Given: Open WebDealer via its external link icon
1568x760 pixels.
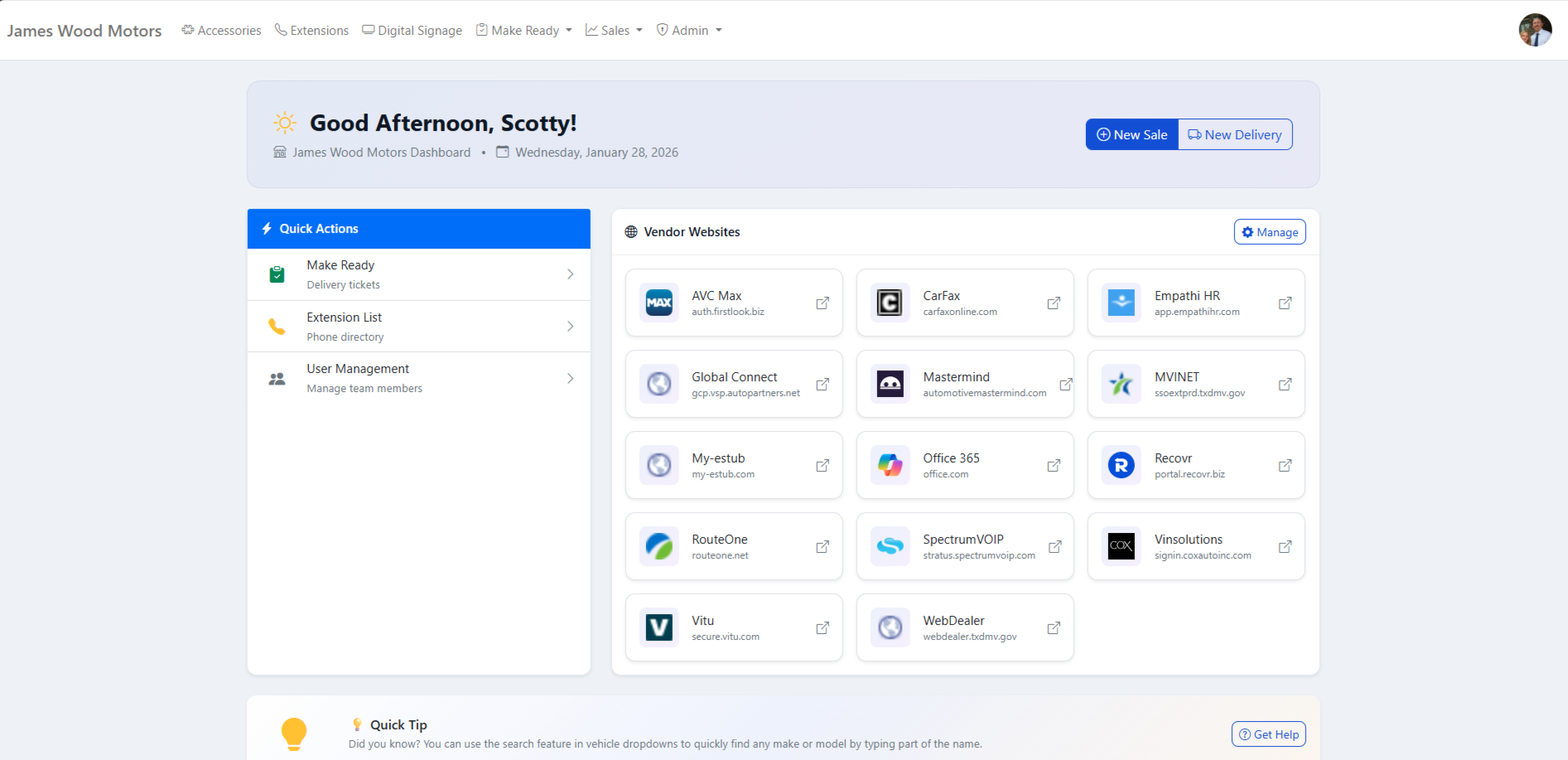Looking at the screenshot, I should point(1053,627).
